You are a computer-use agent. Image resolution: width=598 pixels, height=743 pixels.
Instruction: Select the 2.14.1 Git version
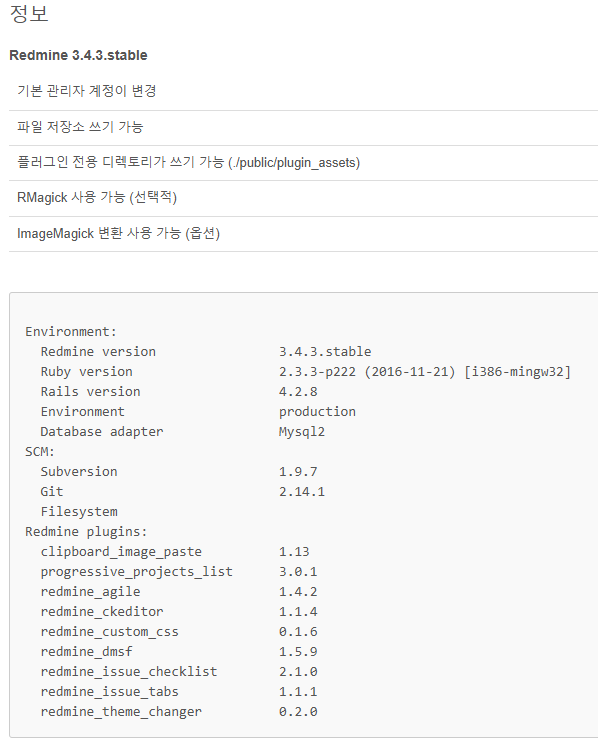(302, 491)
